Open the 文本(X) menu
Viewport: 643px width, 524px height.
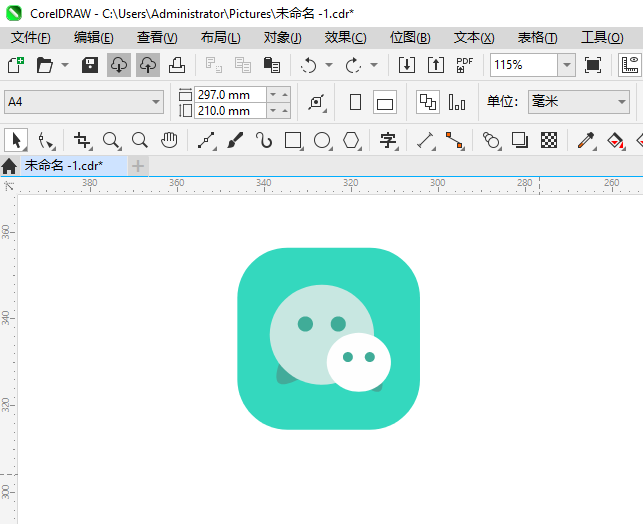[x=474, y=38]
